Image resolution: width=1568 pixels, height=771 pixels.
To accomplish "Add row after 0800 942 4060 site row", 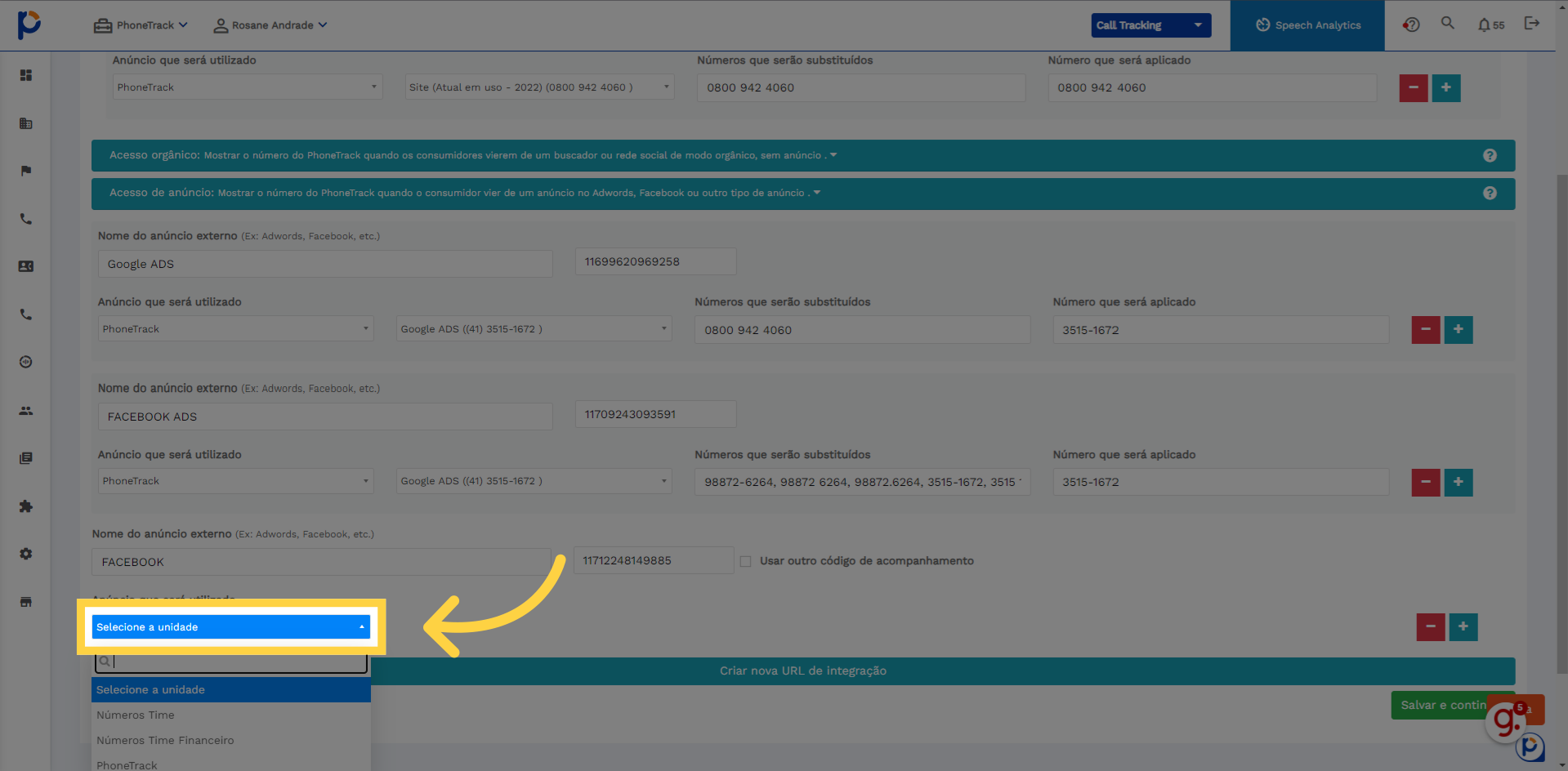I will 1446,87.
